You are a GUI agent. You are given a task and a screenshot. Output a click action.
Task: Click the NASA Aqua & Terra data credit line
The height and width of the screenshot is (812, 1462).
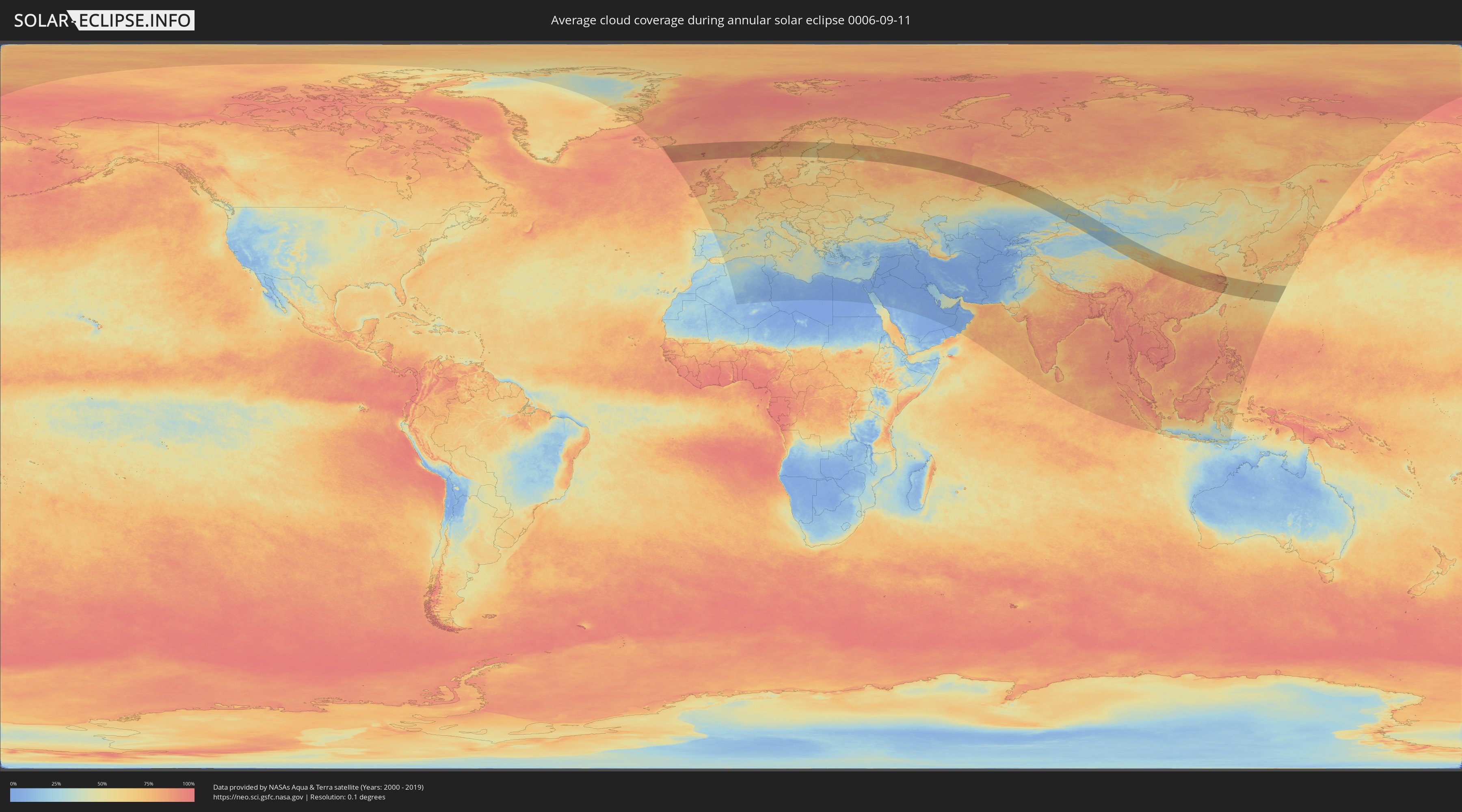pos(318,787)
